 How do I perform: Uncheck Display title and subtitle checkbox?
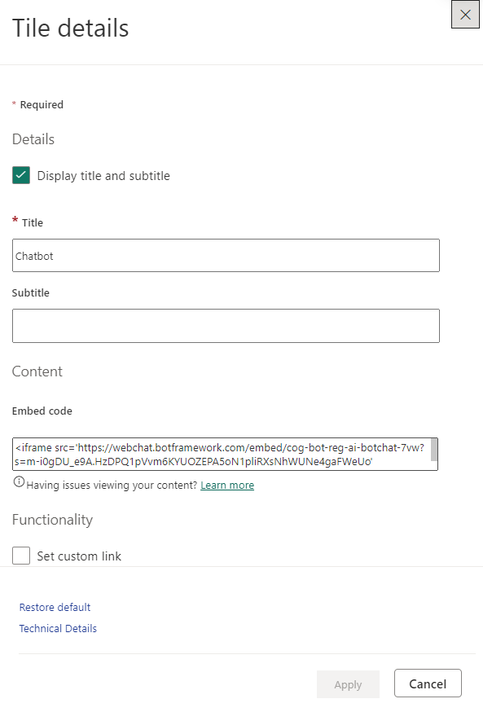point(21,175)
